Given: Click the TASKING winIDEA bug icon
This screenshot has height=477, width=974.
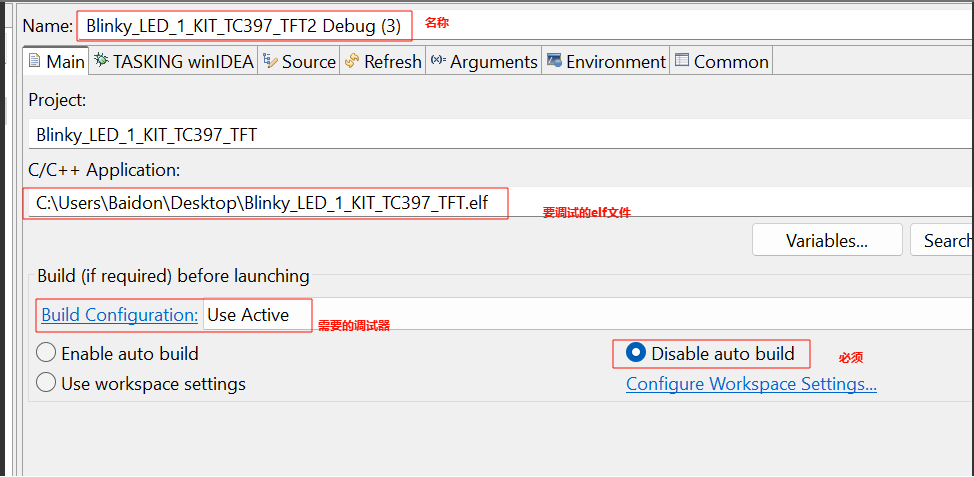Looking at the screenshot, I should (101, 61).
